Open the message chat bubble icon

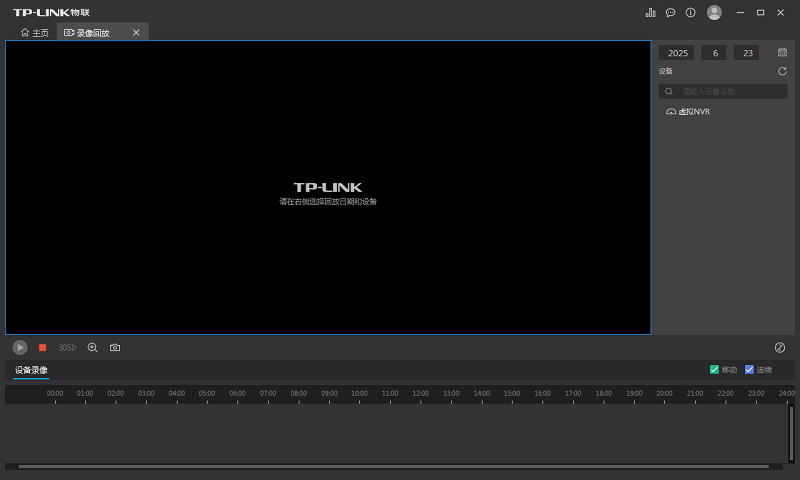(670, 13)
